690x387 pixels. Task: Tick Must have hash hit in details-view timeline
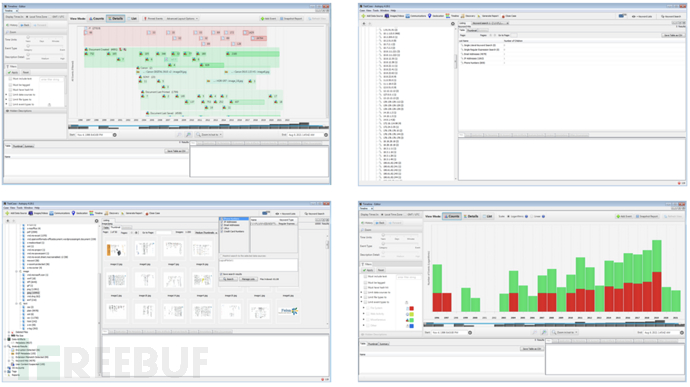click(x=11, y=90)
